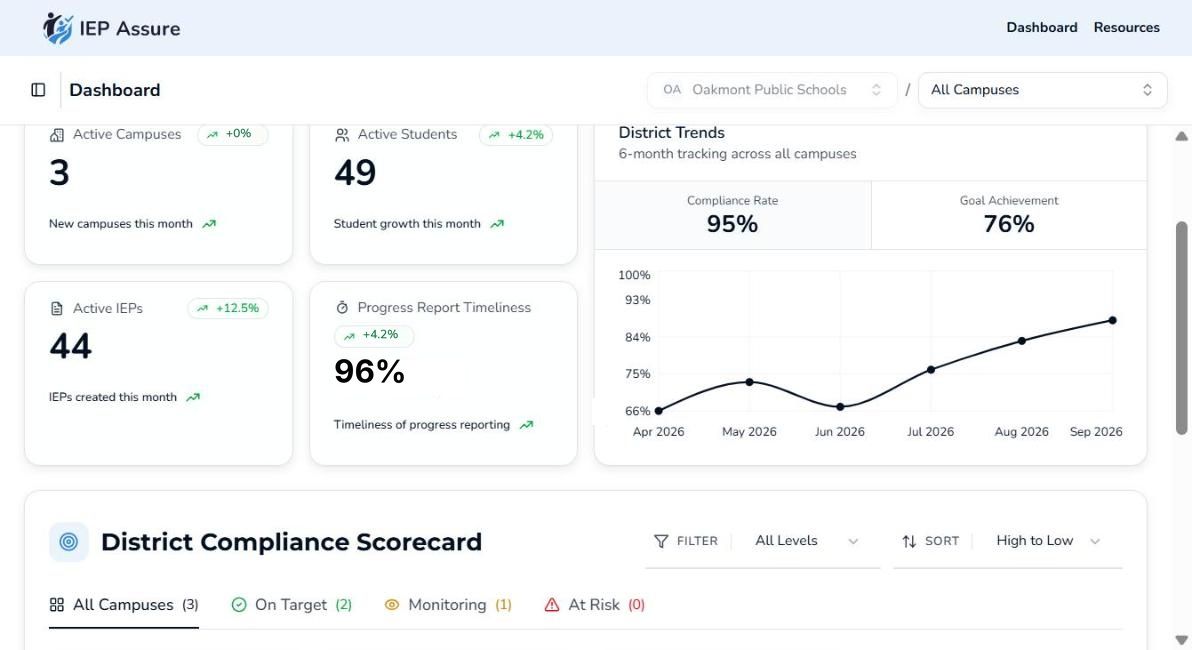The width and height of the screenshot is (1192, 650).
Task: Click the +0% trend badge
Action: pos(233,135)
